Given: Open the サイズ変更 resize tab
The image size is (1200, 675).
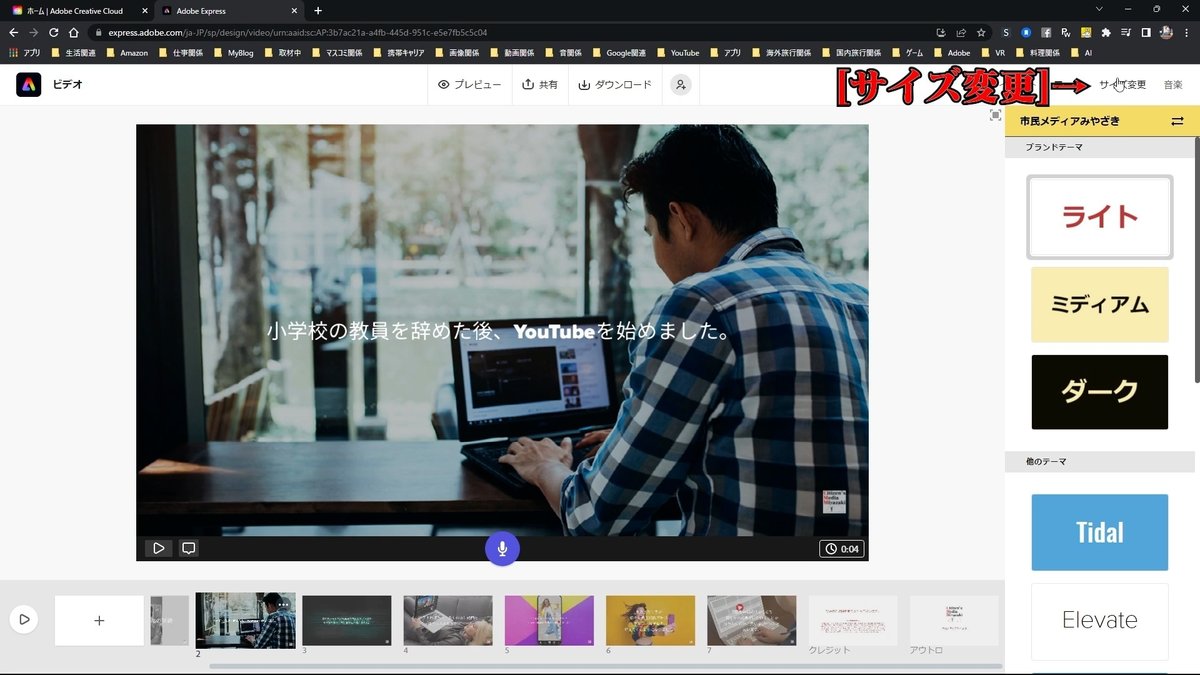Looking at the screenshot, I should (x=1122, y=85).
